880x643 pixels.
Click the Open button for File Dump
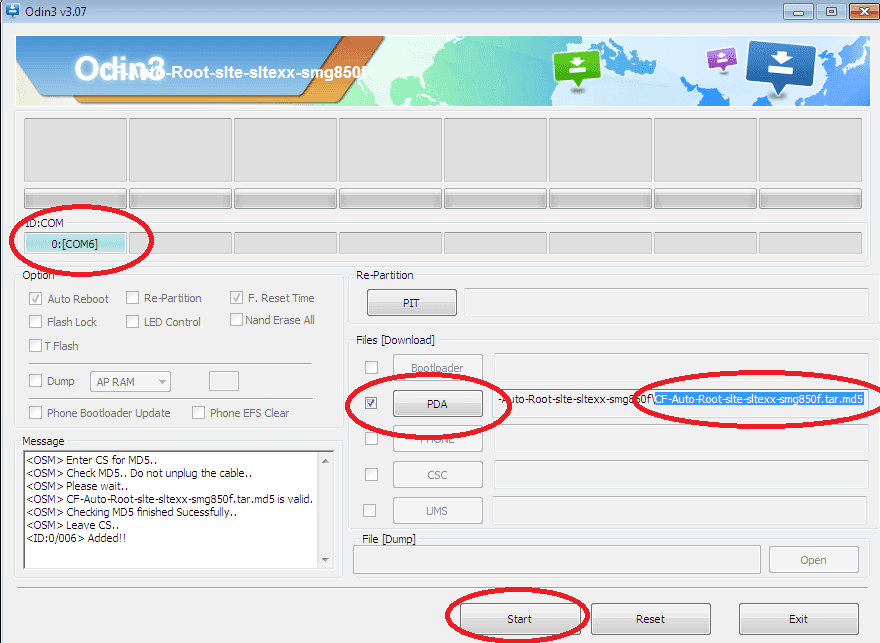(x=813, y=560)
